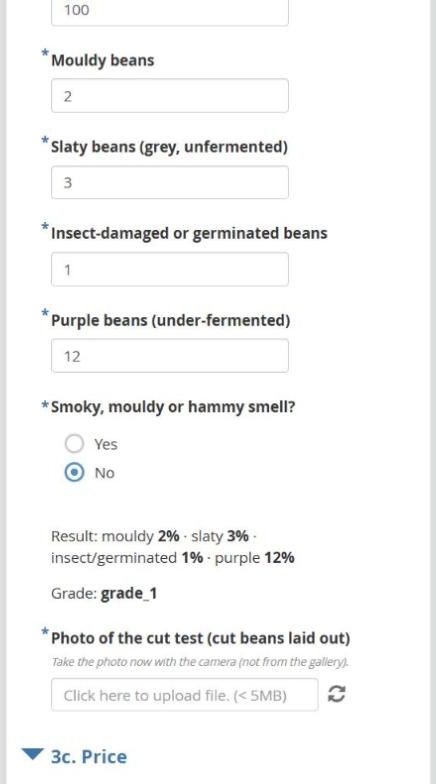The height and width of the screenshot is (784, 436).
Task: Click the Result percentages summary line
Action: (x=172, y=546)
